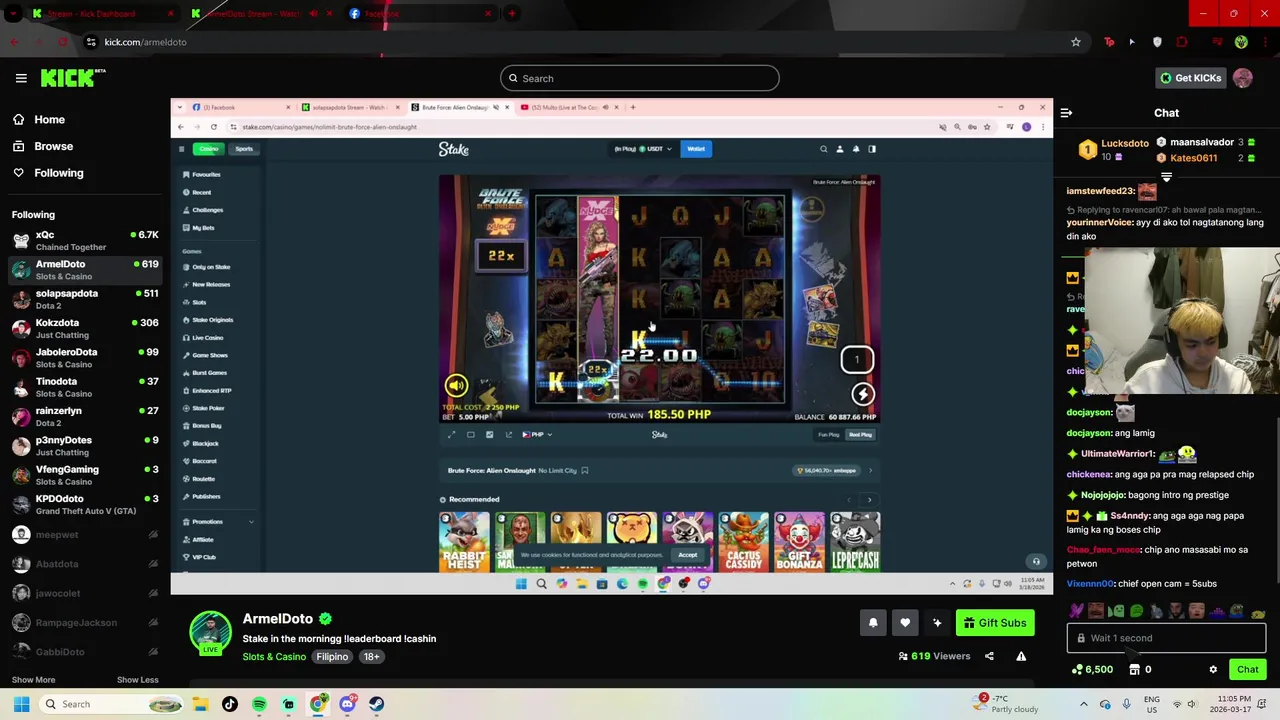Share the stream via the share icon
This screenshot has width=1280, height=720.
click(989, 656)
